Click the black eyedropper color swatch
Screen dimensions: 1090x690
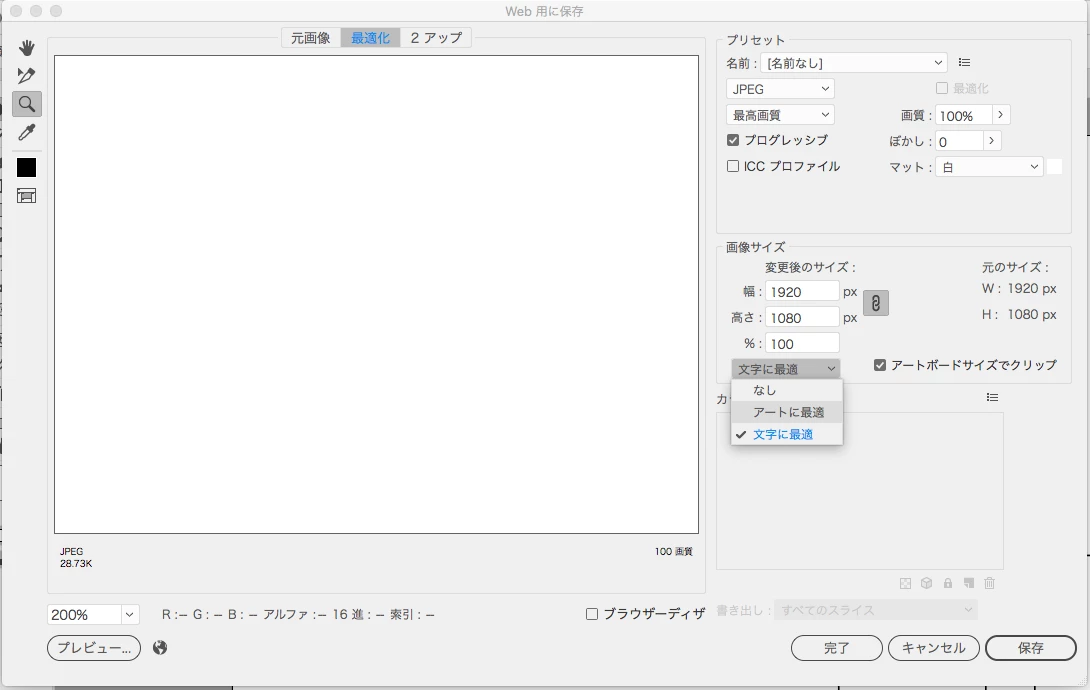26,167
